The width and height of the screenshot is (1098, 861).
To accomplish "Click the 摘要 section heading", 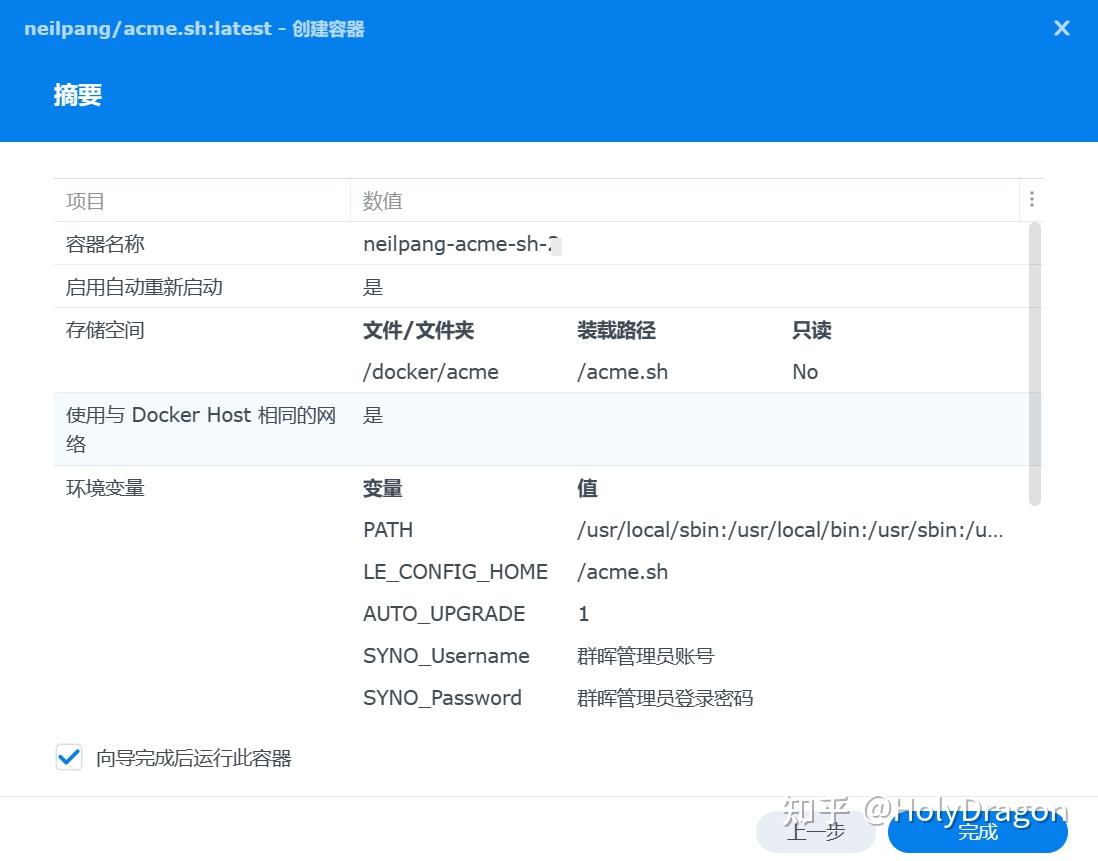I will 77,95.
